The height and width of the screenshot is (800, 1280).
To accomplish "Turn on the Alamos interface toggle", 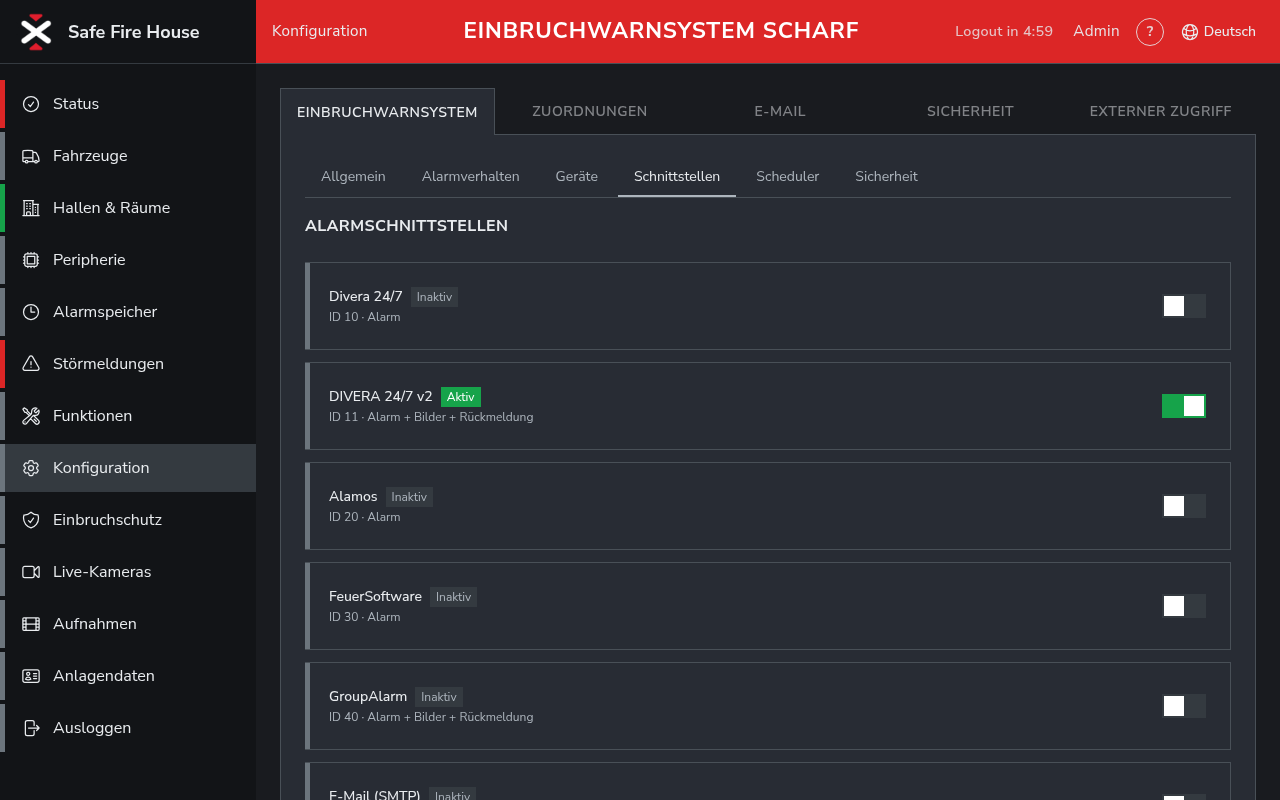I will (x=1184, y=506).
